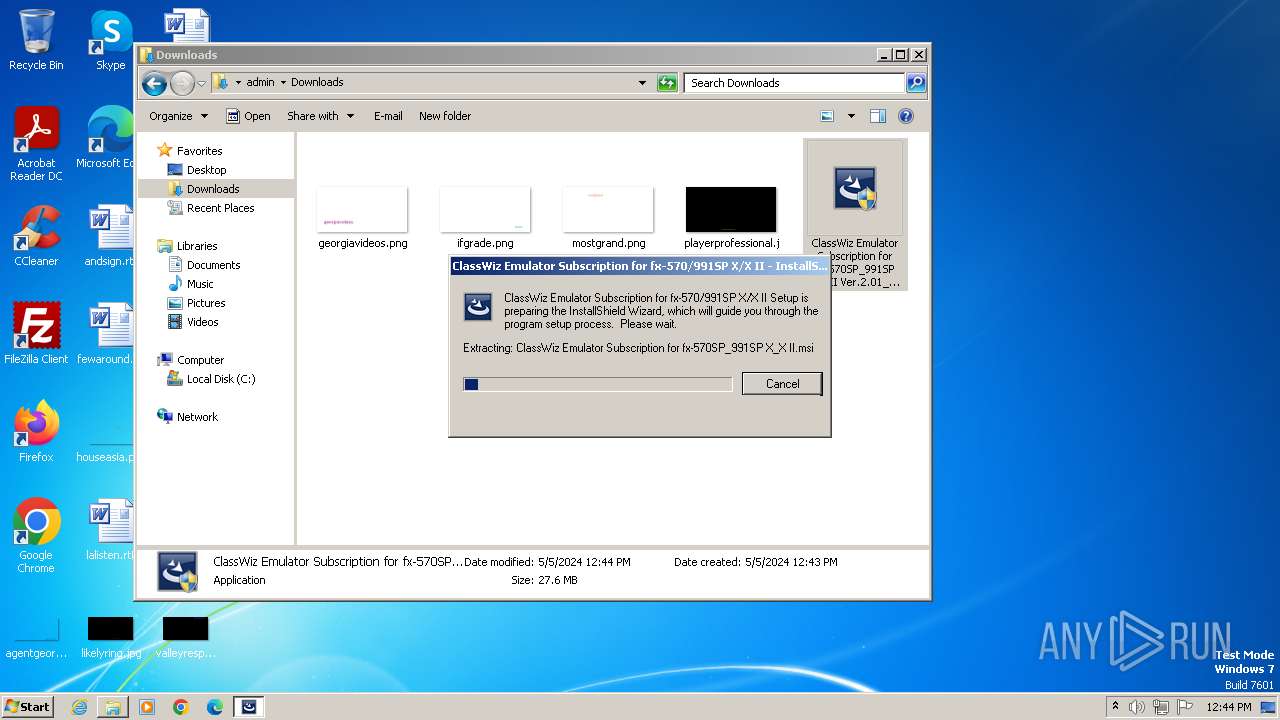Go back in Downloads window
Screen dimensions: 1280x720
click(x=154, y=83)
